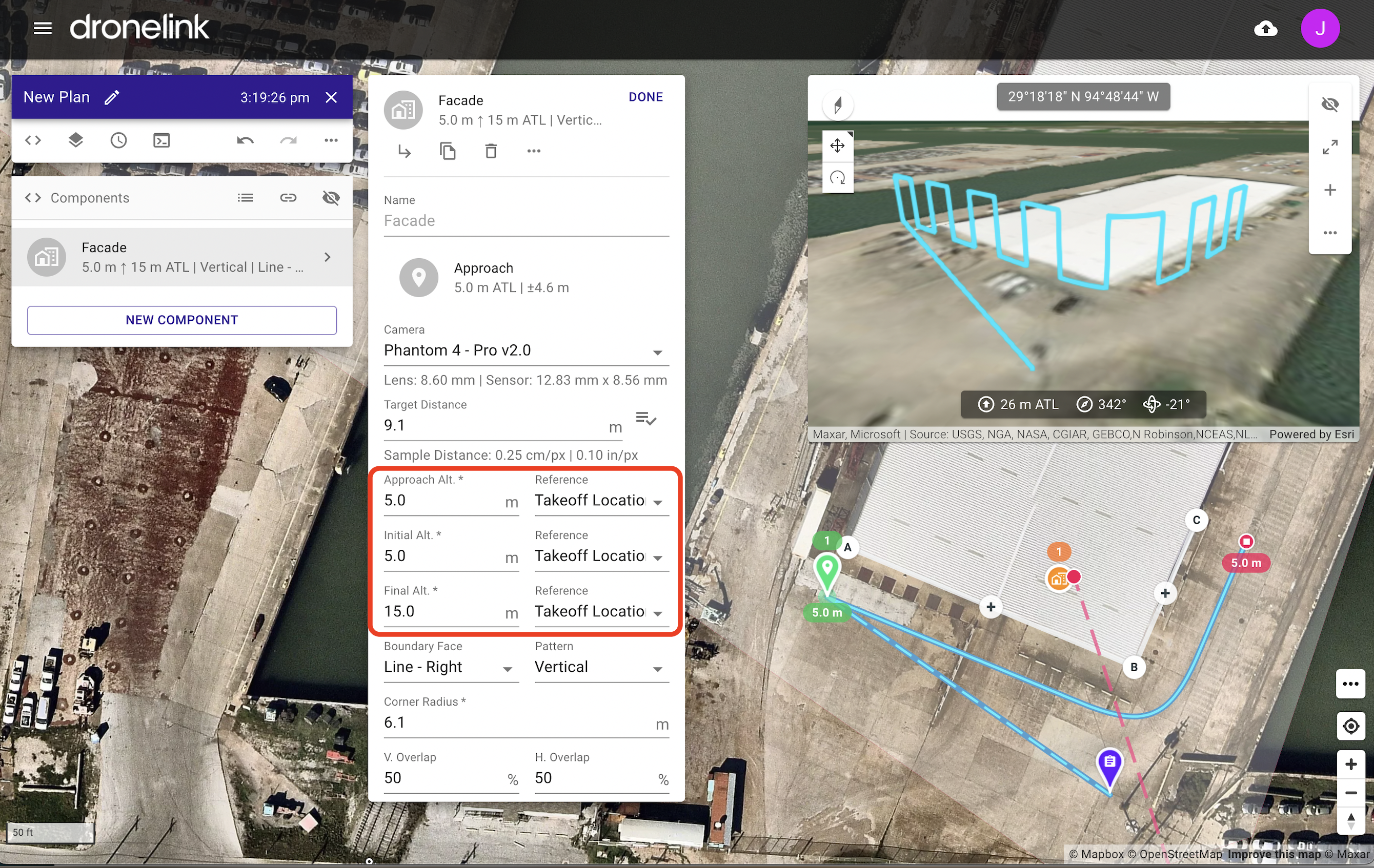Viewport: 1374px width, 868px height.
Task: Click the Components link icon
Action: point(288,198)
